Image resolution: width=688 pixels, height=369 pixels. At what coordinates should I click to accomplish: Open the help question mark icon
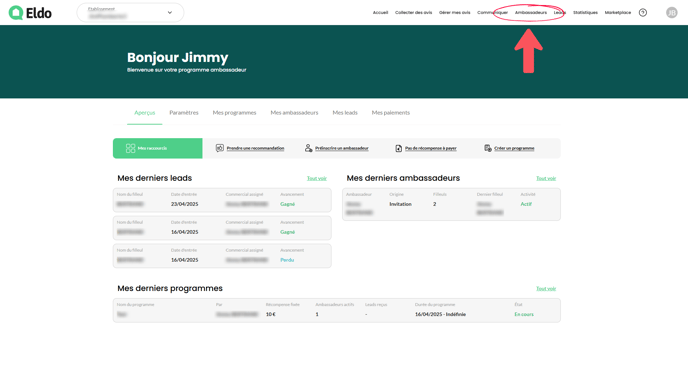pos(643,13)
